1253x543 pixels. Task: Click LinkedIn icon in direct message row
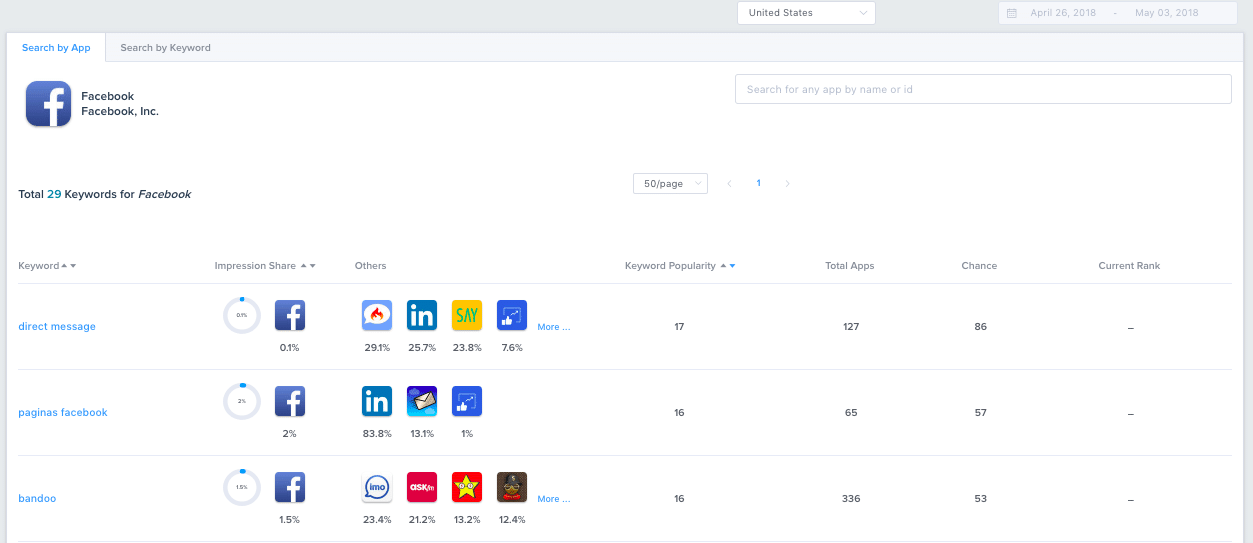[422, 316]
